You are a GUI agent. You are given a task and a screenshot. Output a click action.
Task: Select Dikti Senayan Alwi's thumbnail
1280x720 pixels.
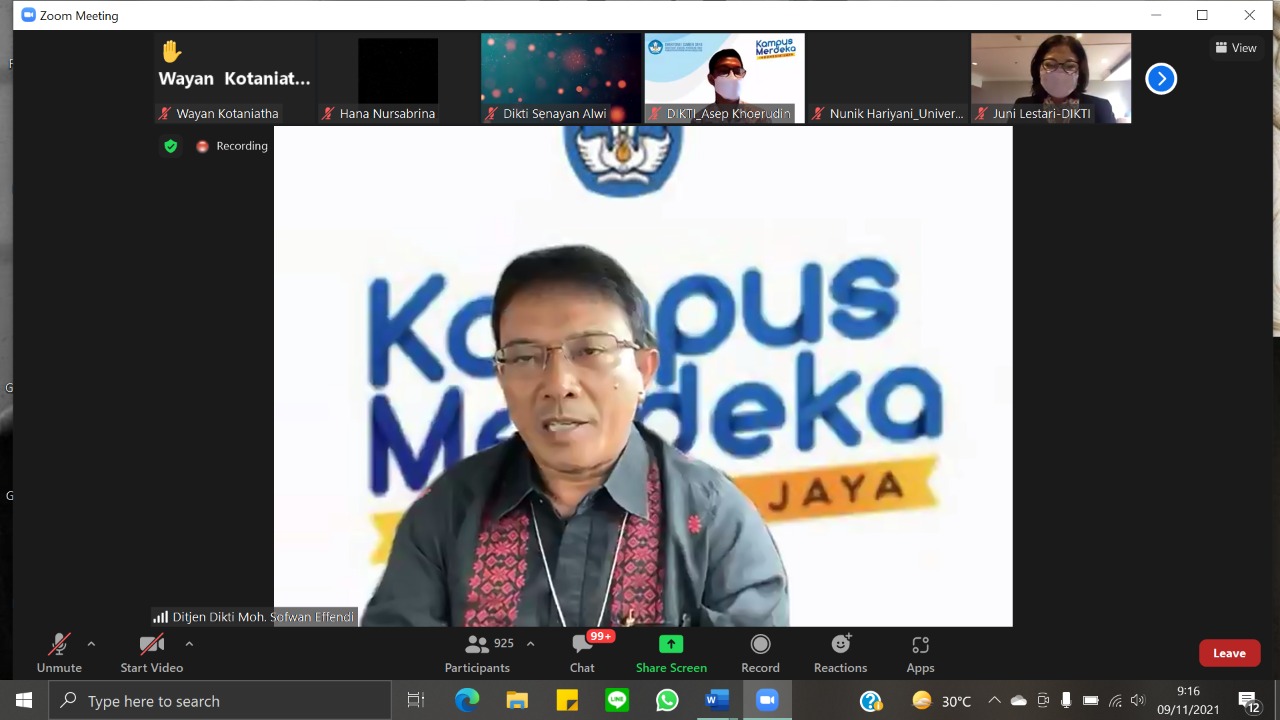tap(561, 78)
